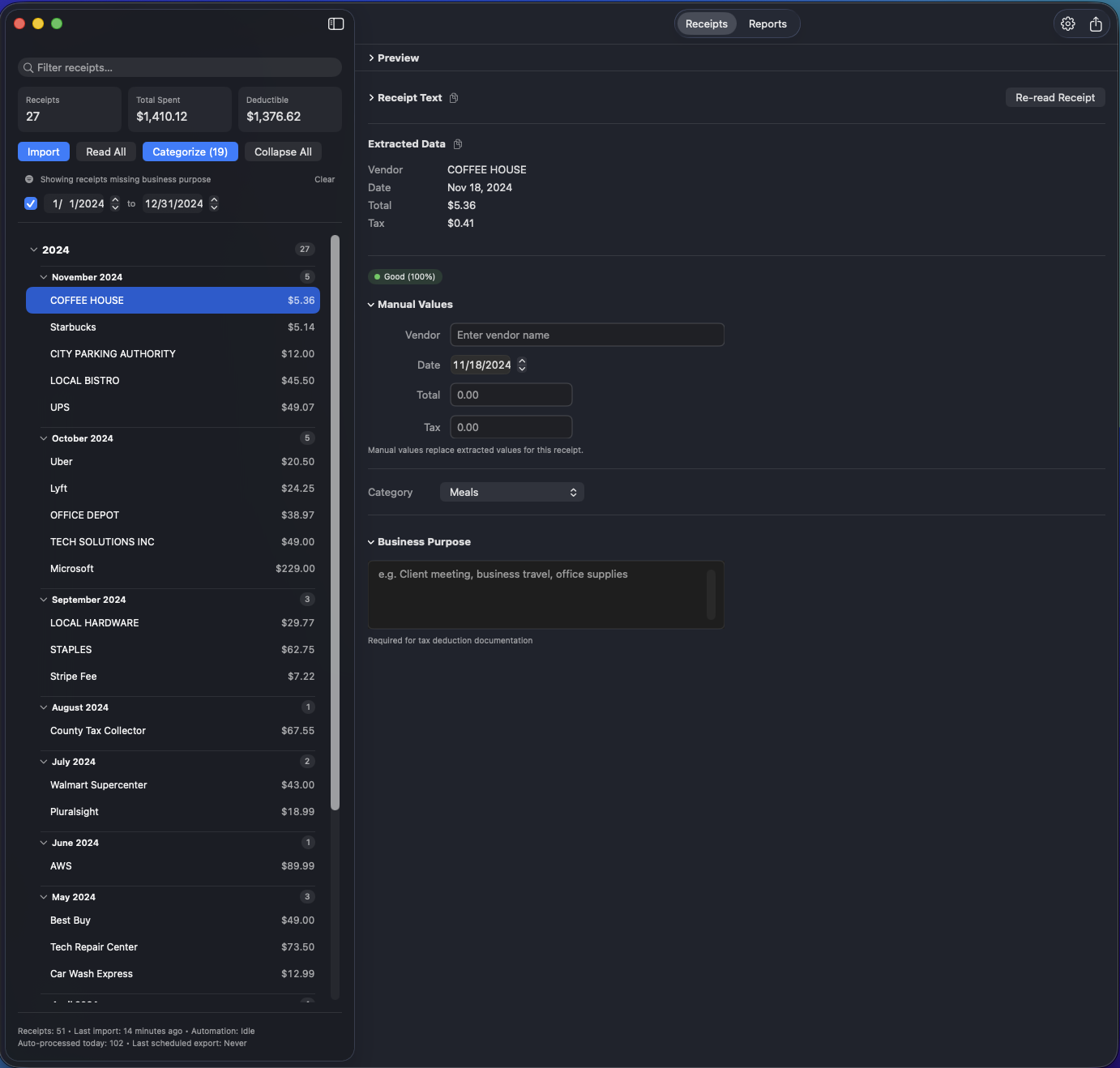Copy the Extracted Data
The width and height of the screenshot is (1120, 1068).
457,143
